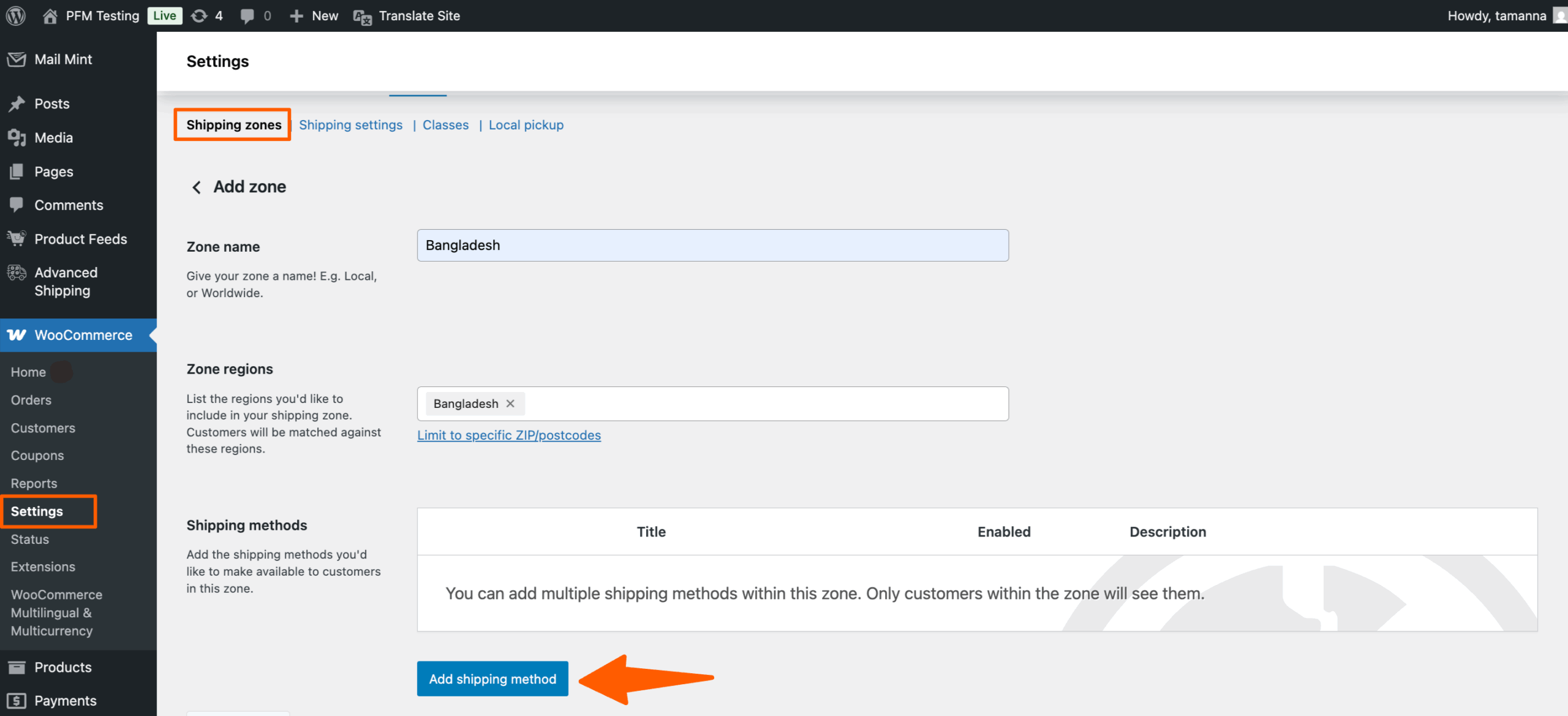Open WooCommerce Reports submenu

click(34, 483)
